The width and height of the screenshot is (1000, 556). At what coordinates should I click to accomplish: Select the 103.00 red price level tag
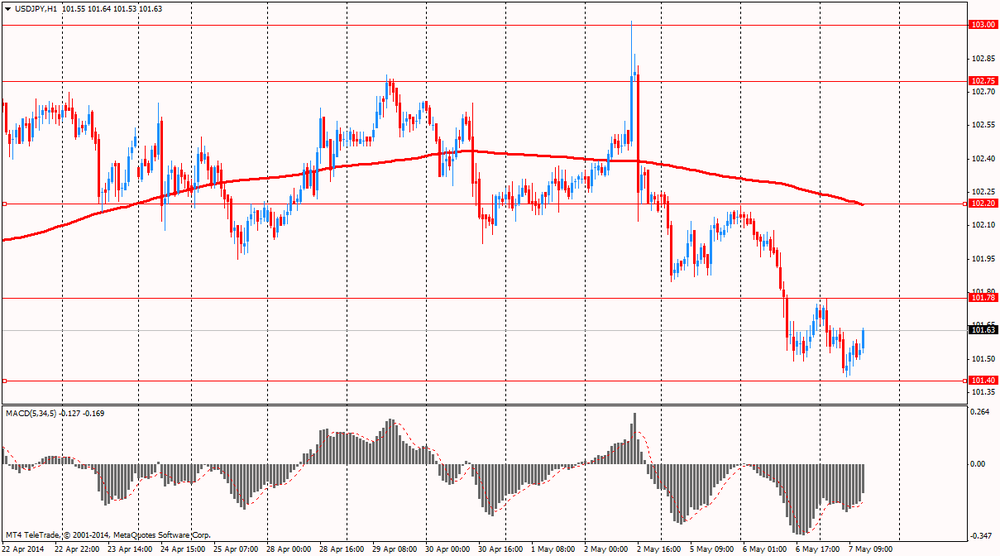982,24
